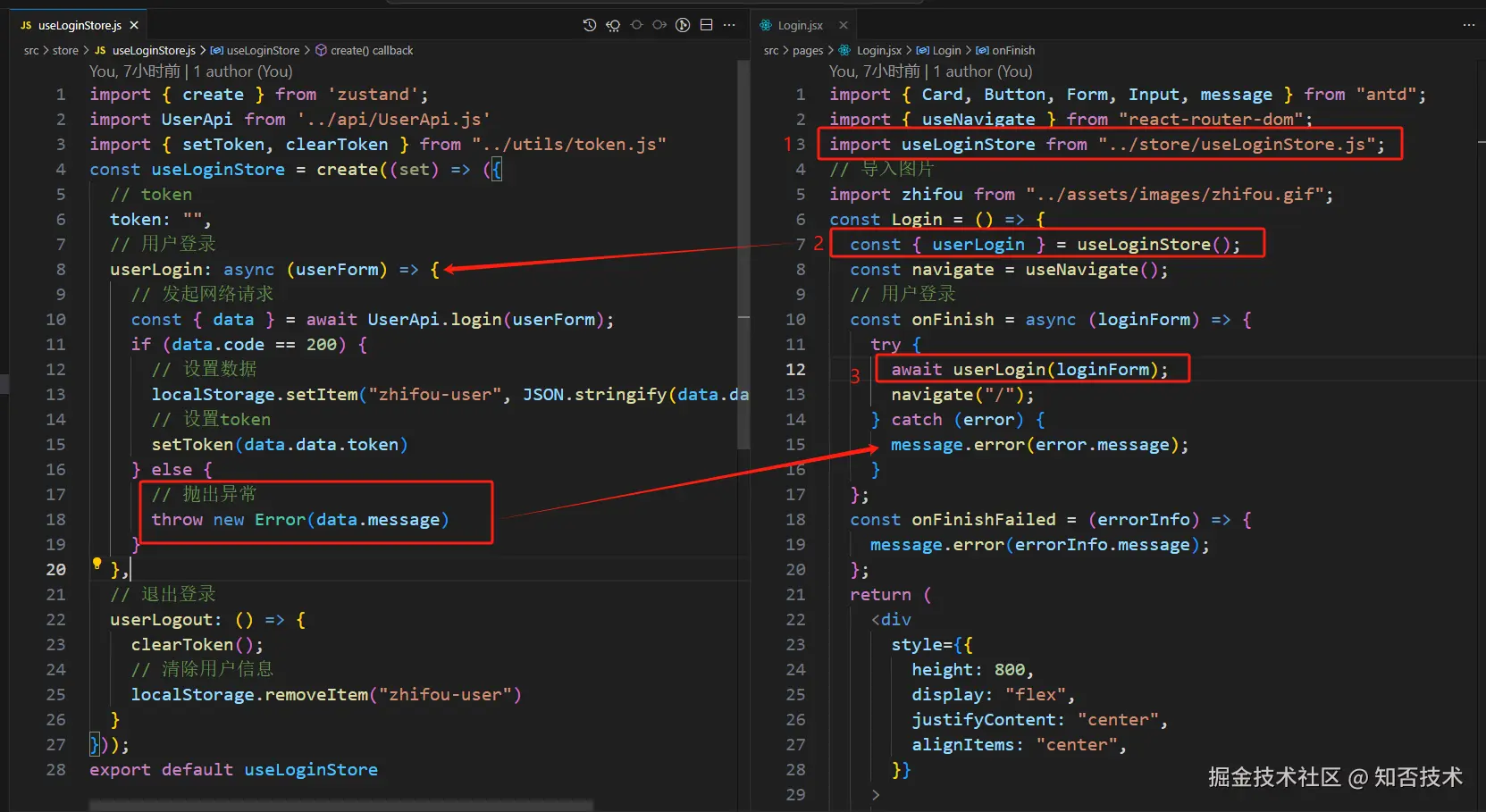Click the "../assets/images/zhifou.gif" import path
1486x812 pixels.
(x=1174, y=194)
